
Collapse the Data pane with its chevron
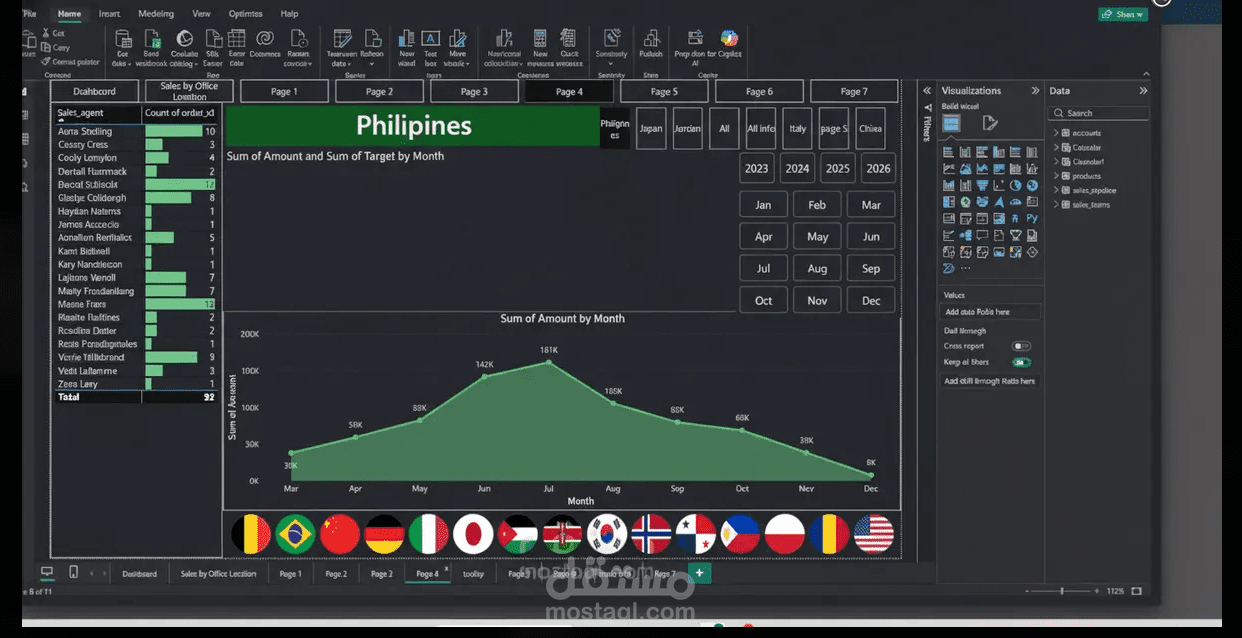(1143, 91)
